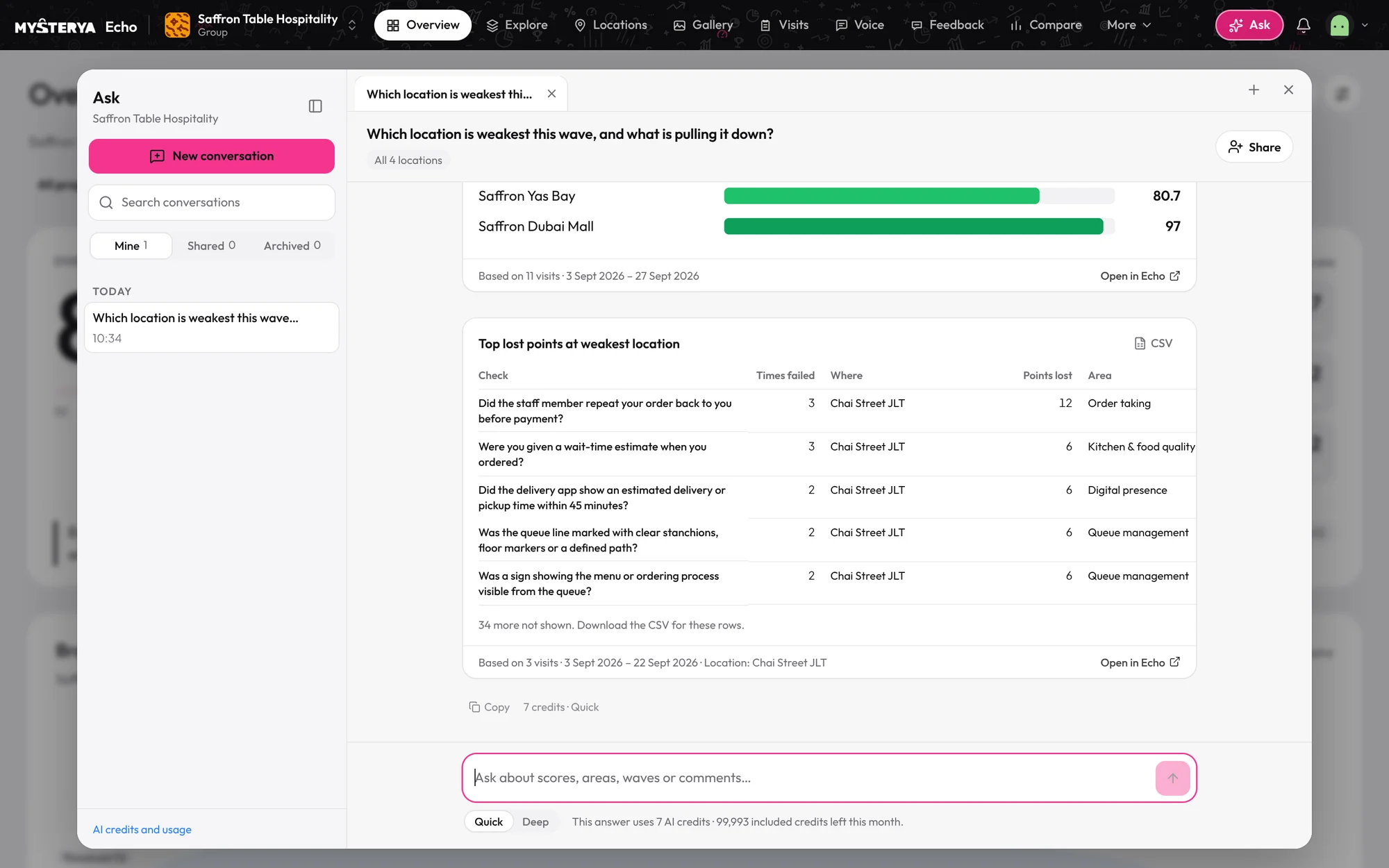1389x868 pixels.
Task: Open the Saffron Table Hospitality logo
Action: pyautogui.click(x=176, y=25)
